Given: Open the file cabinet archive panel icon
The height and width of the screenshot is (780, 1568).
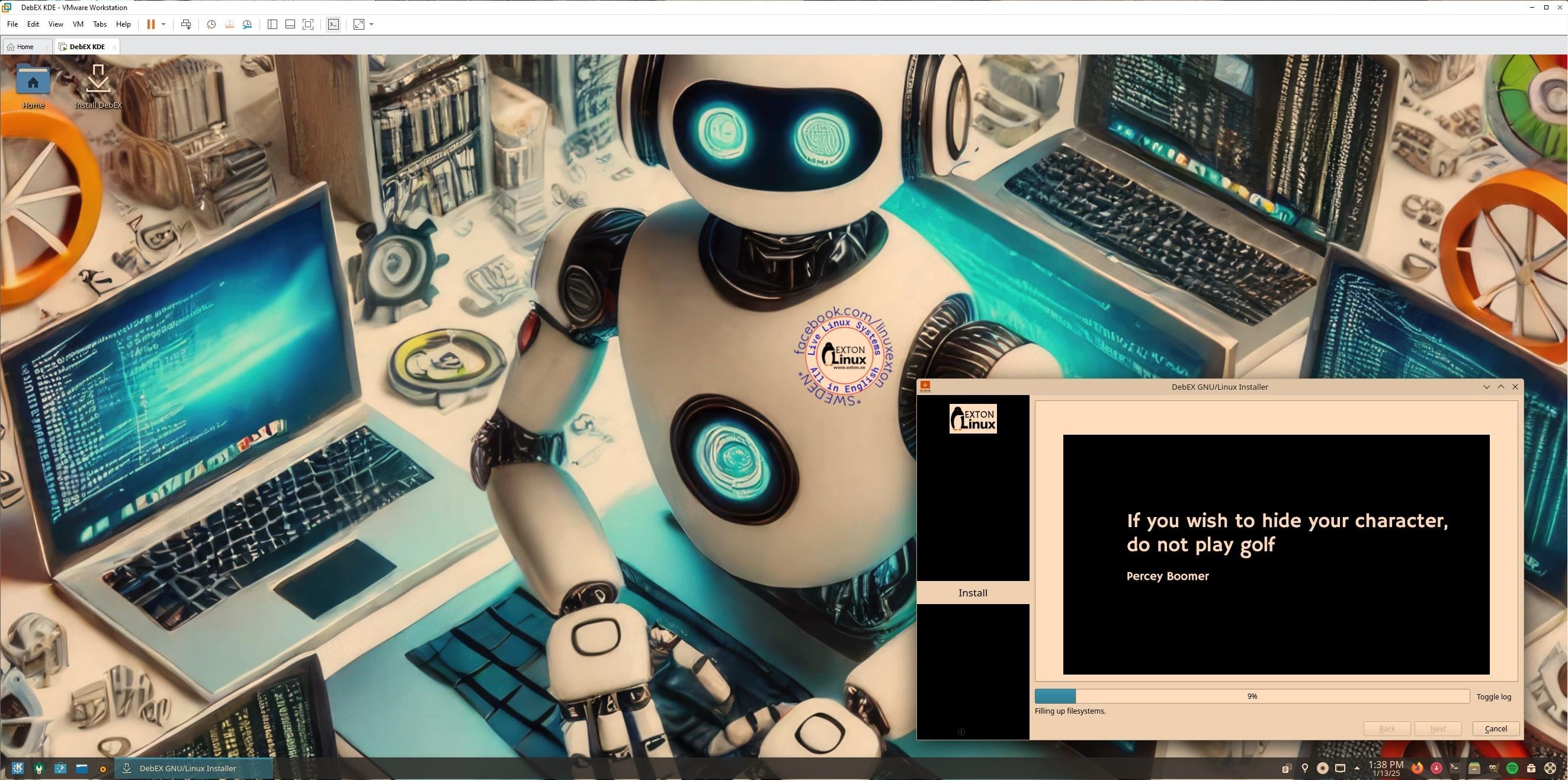Looking at the screenshot, I should point(1474,768).
